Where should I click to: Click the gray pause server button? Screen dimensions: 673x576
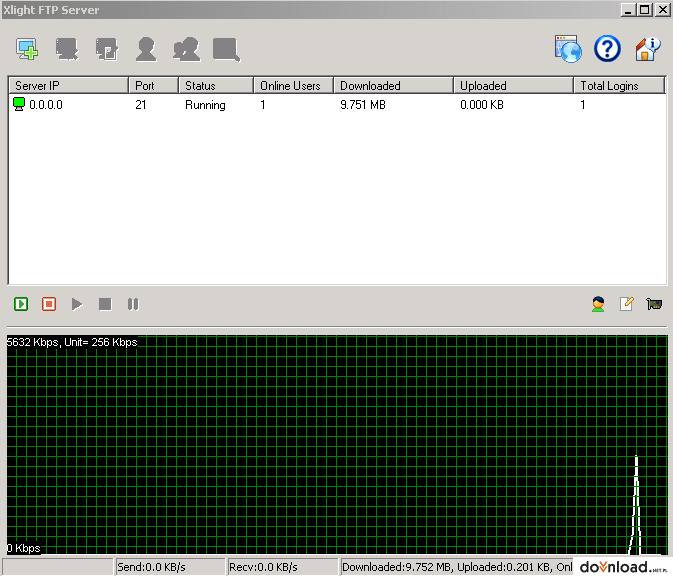tap(133, 304)
